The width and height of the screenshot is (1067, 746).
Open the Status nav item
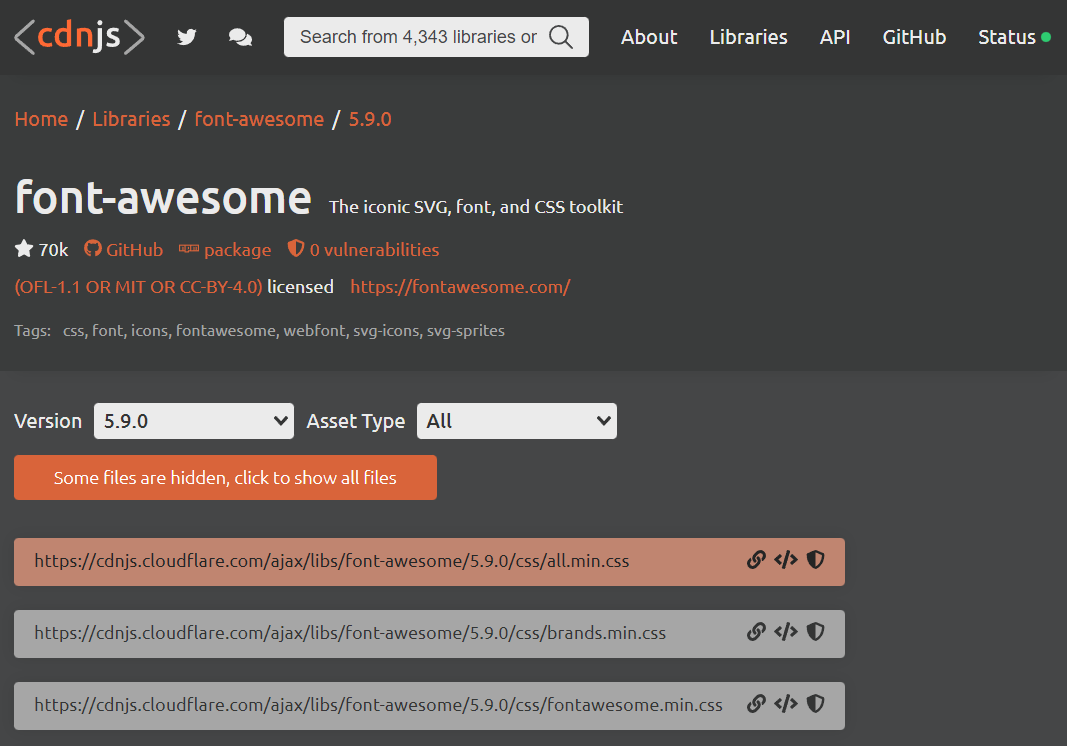1007,37
